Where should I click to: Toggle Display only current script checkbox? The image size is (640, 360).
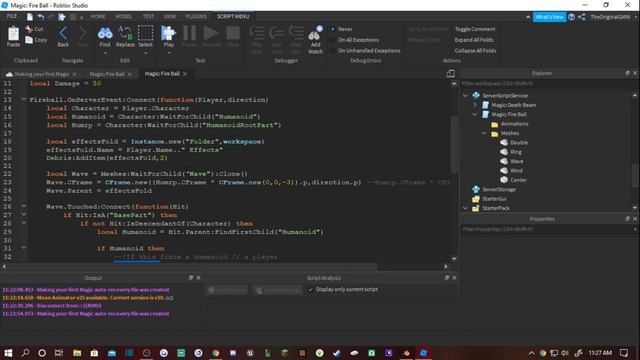(x=311, y=289)
